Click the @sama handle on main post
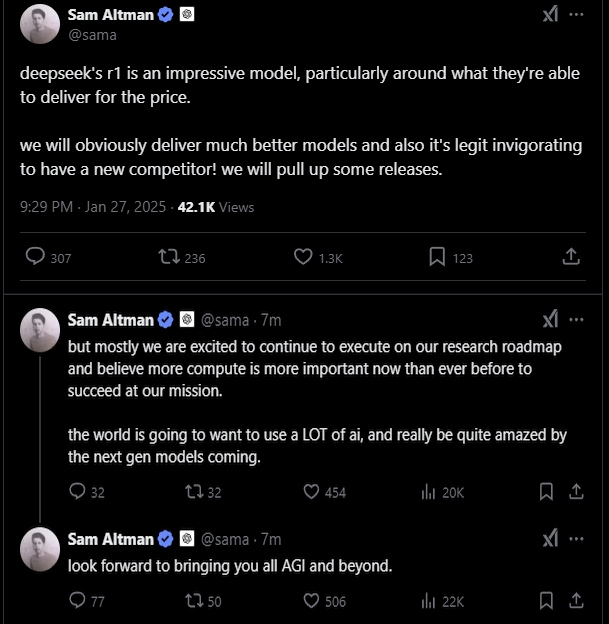Image resolution: width=609 pixels, height=624 pixels. [x=92, y=35]
